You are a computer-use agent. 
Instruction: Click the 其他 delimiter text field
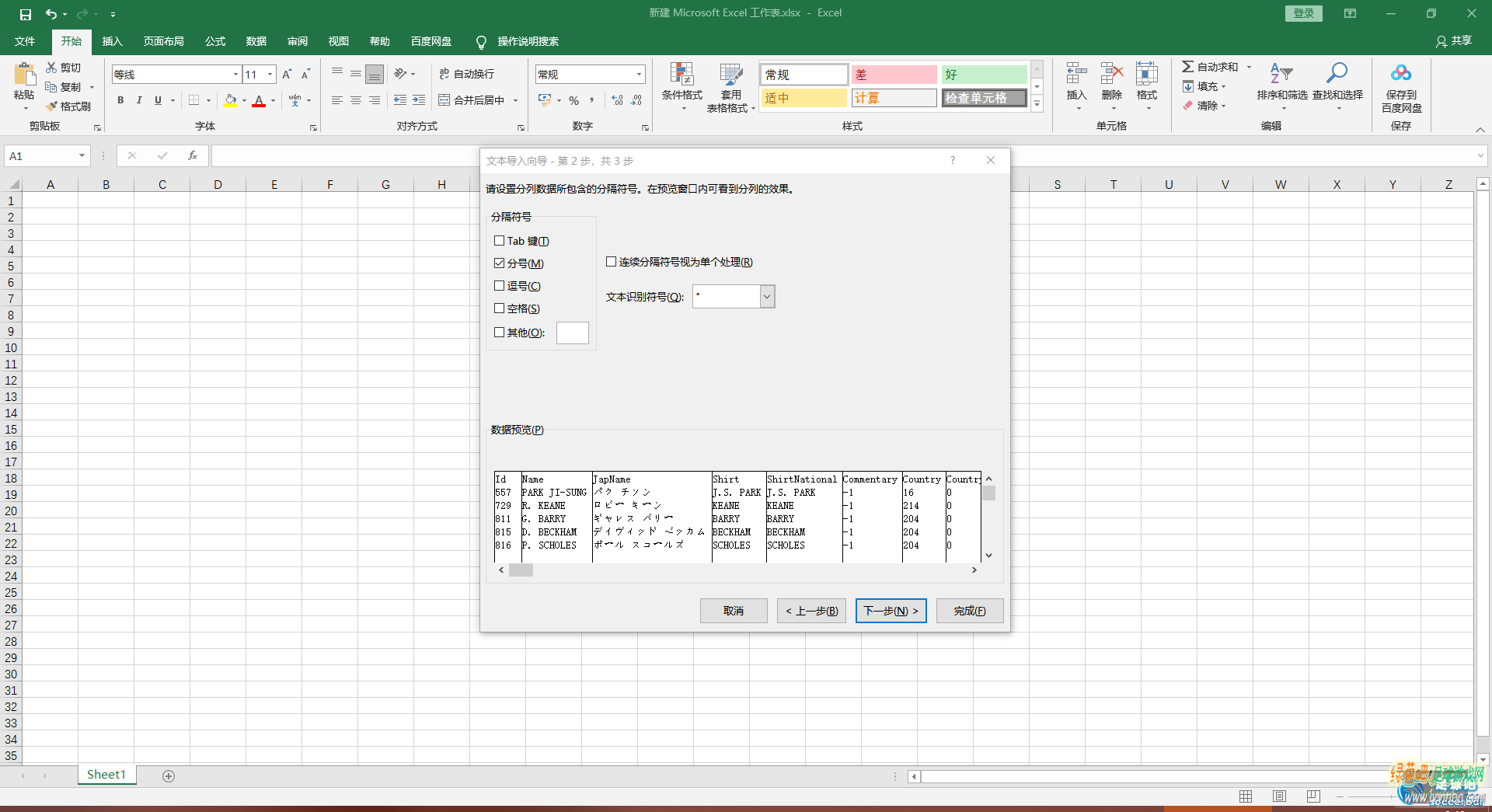[573, 333]
